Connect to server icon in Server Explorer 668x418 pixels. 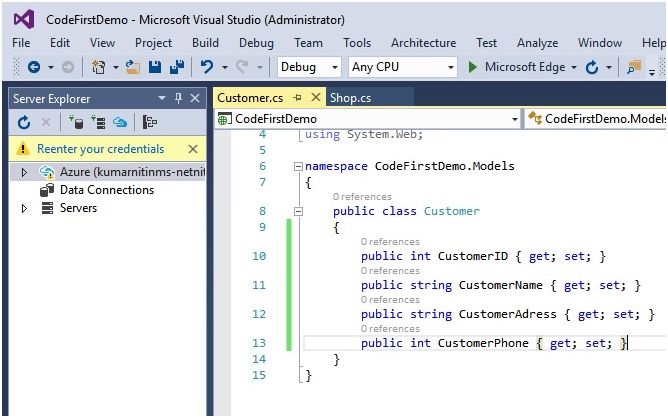click(98, 123)
